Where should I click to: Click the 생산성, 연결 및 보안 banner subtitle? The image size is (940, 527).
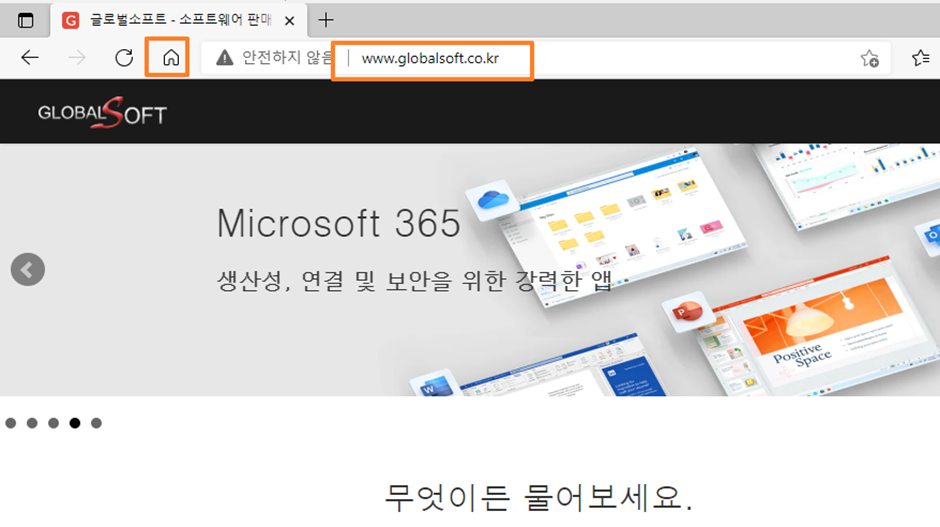point(414,281)
